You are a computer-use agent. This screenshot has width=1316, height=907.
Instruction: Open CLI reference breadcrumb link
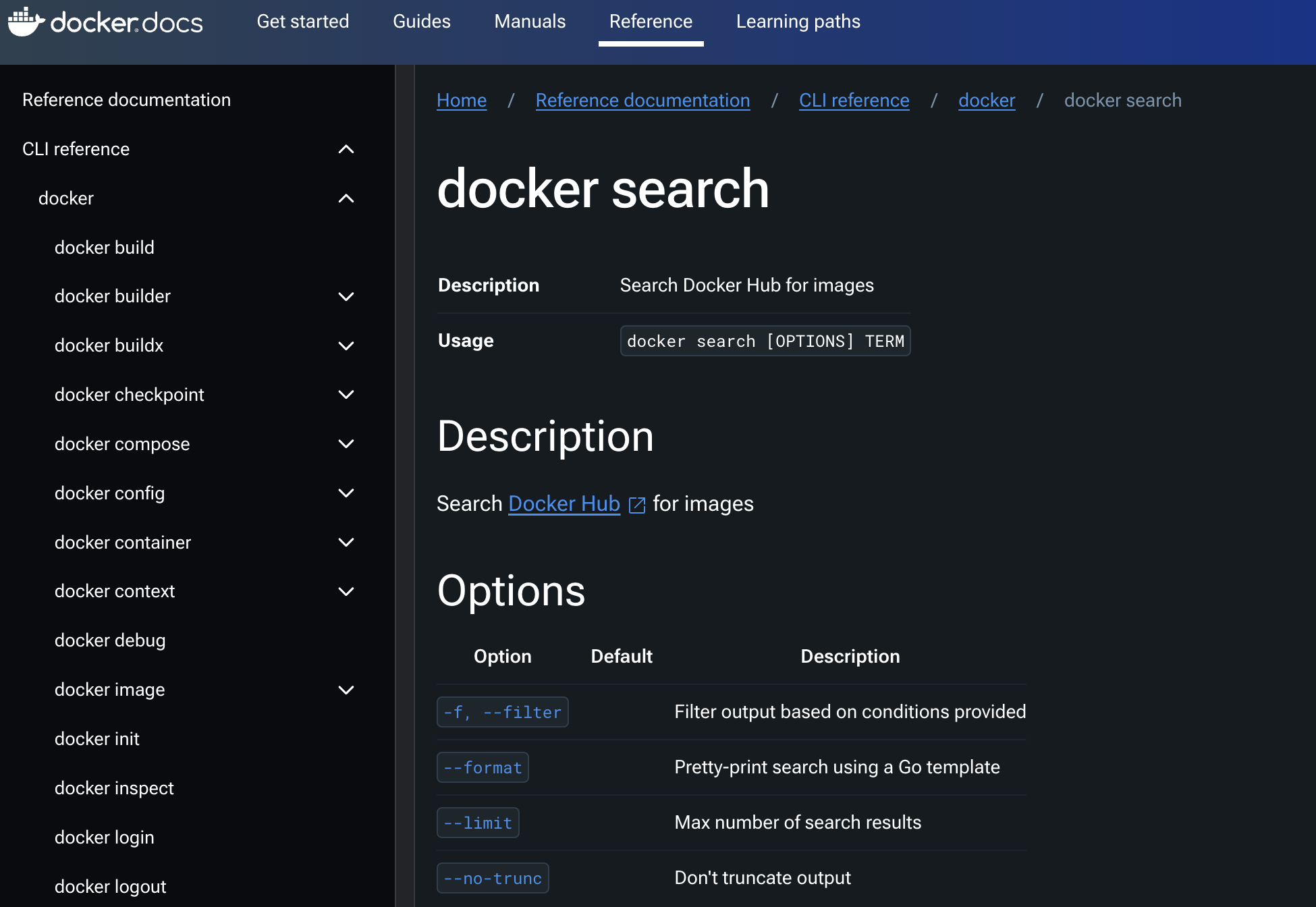tap(854, 101)
